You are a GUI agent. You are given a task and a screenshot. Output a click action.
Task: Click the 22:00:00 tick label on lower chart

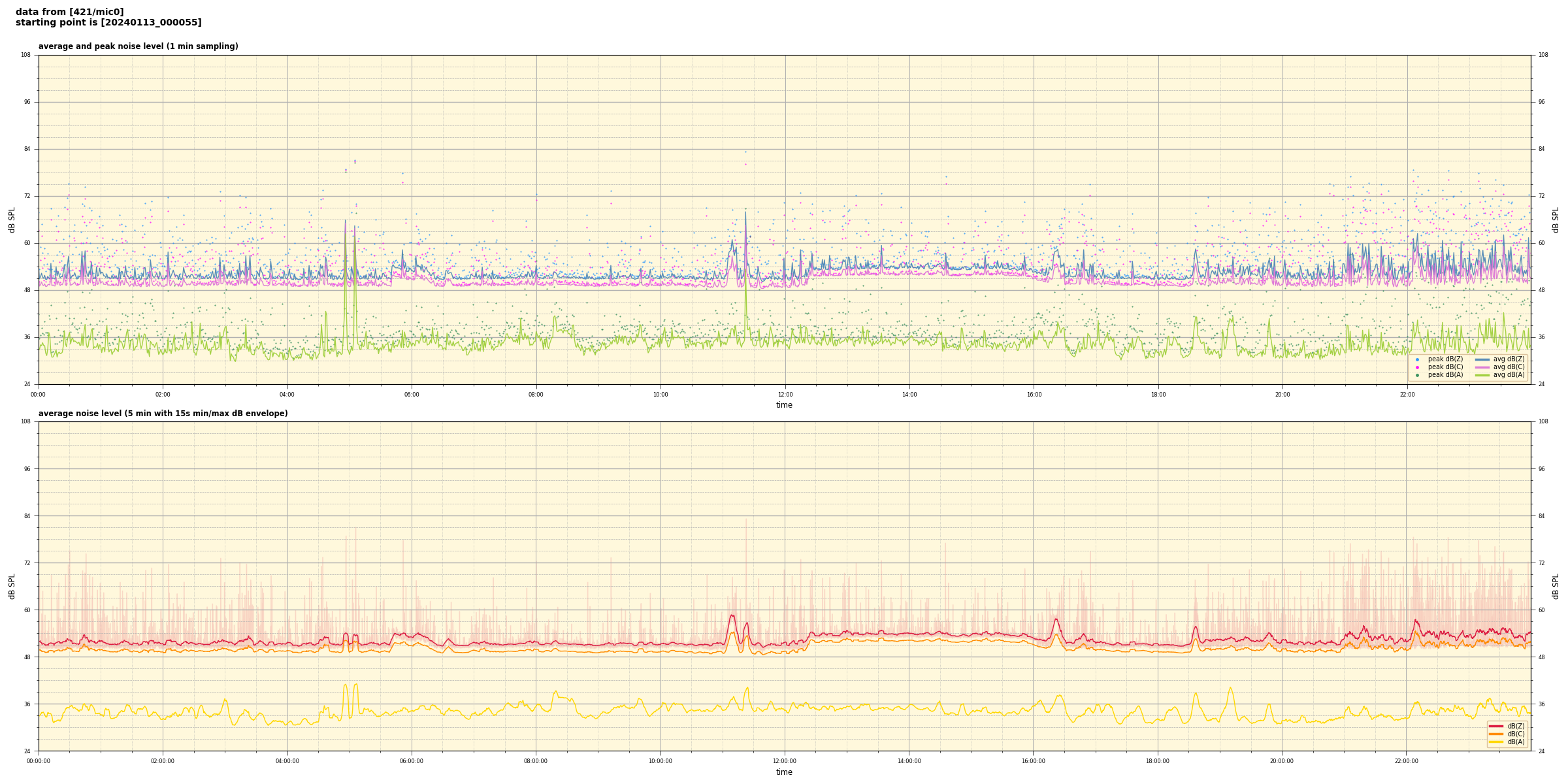coord(1407,761)
